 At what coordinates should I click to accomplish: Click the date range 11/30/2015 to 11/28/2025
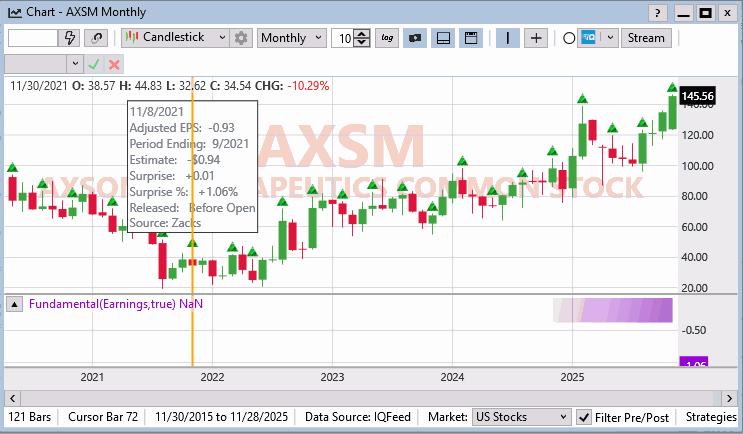[x=221, y=417]
